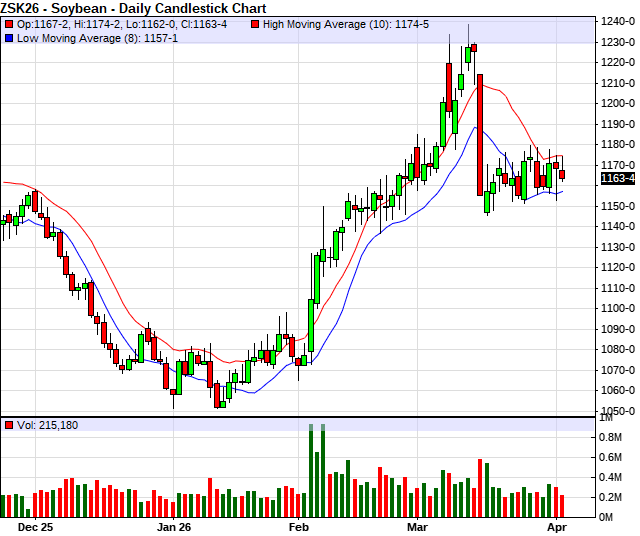
Task: Click the Apr date axis label
Action: click(x=557, y=527)
